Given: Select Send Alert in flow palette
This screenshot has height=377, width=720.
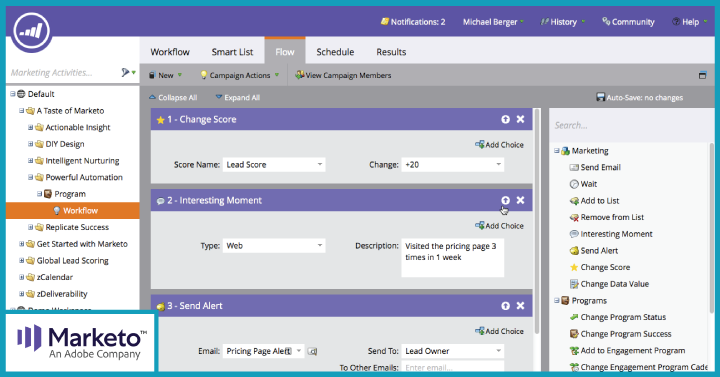Looking at the screenshot, I should tap(594, 251).
